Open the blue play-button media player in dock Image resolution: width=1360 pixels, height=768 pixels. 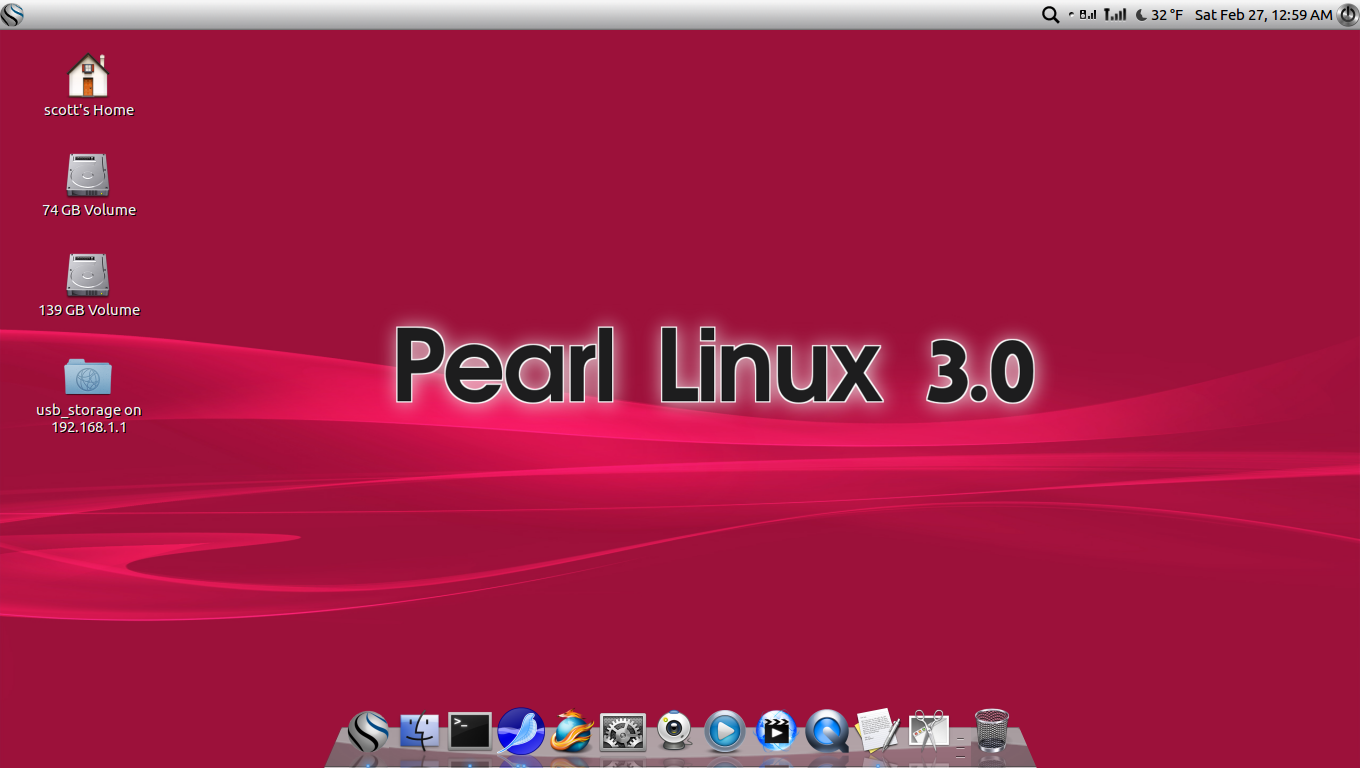click(x=725, y=731)
